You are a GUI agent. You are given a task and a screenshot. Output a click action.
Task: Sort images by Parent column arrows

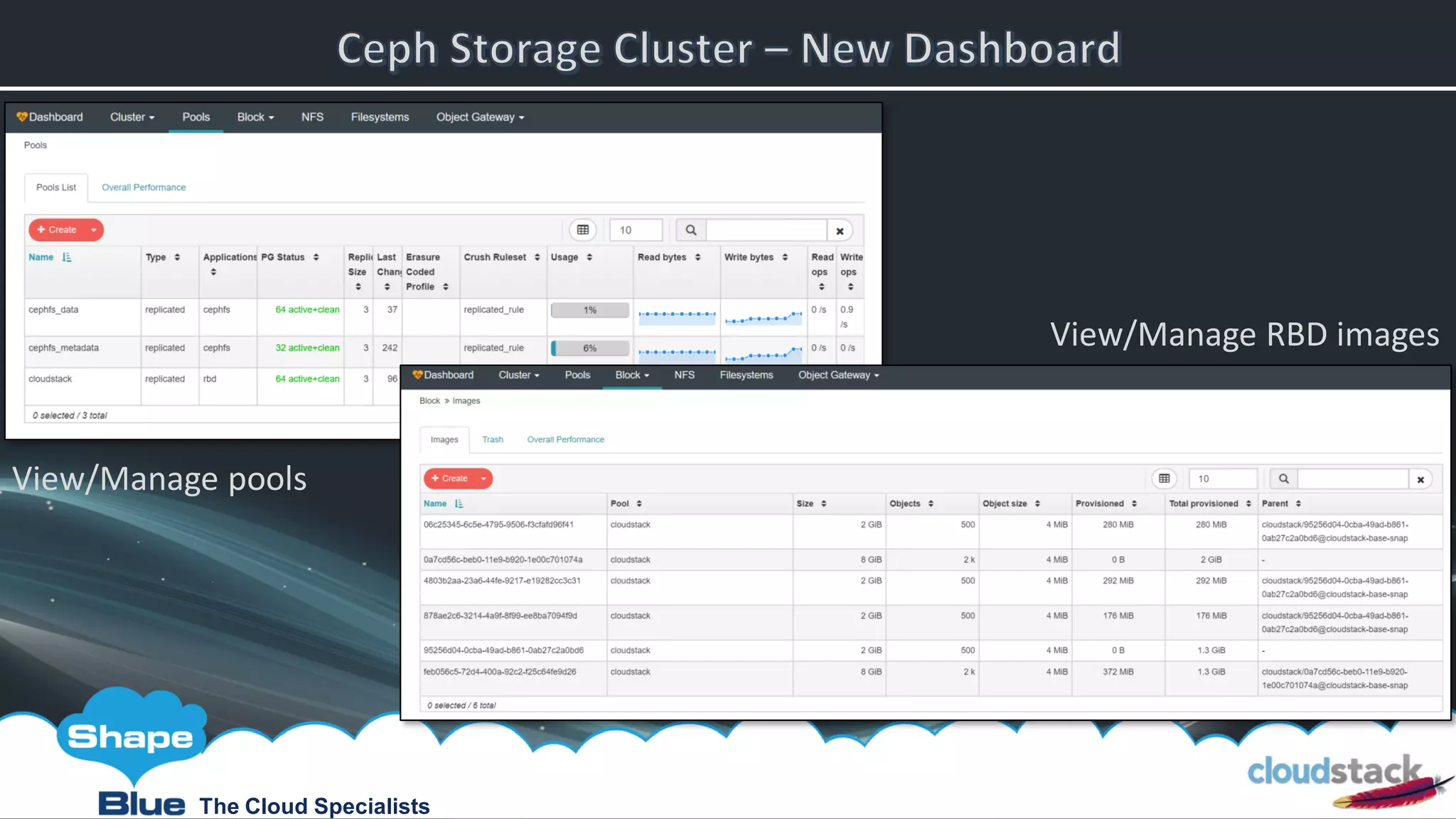tap(1298, 503)
